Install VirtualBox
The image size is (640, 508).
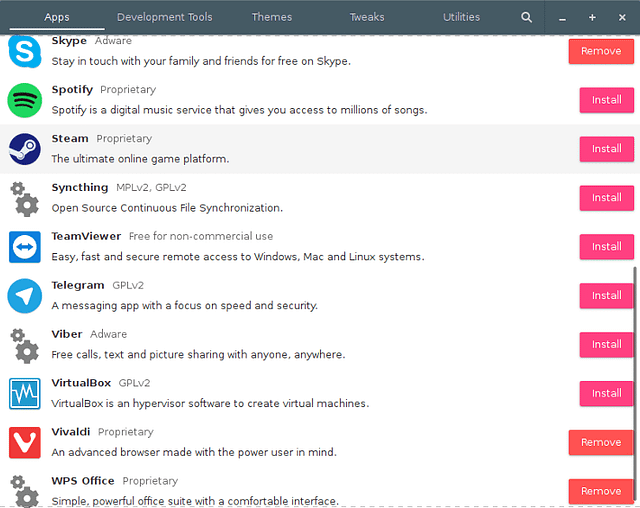click(606, 393)
